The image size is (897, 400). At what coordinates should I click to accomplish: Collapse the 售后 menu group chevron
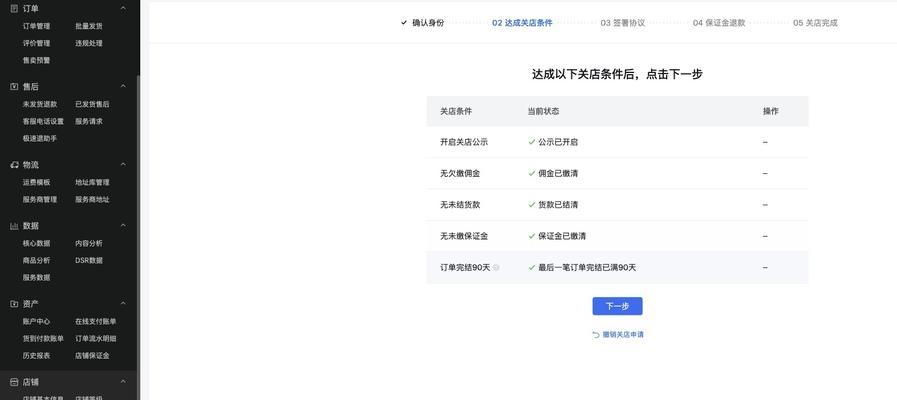123,86
